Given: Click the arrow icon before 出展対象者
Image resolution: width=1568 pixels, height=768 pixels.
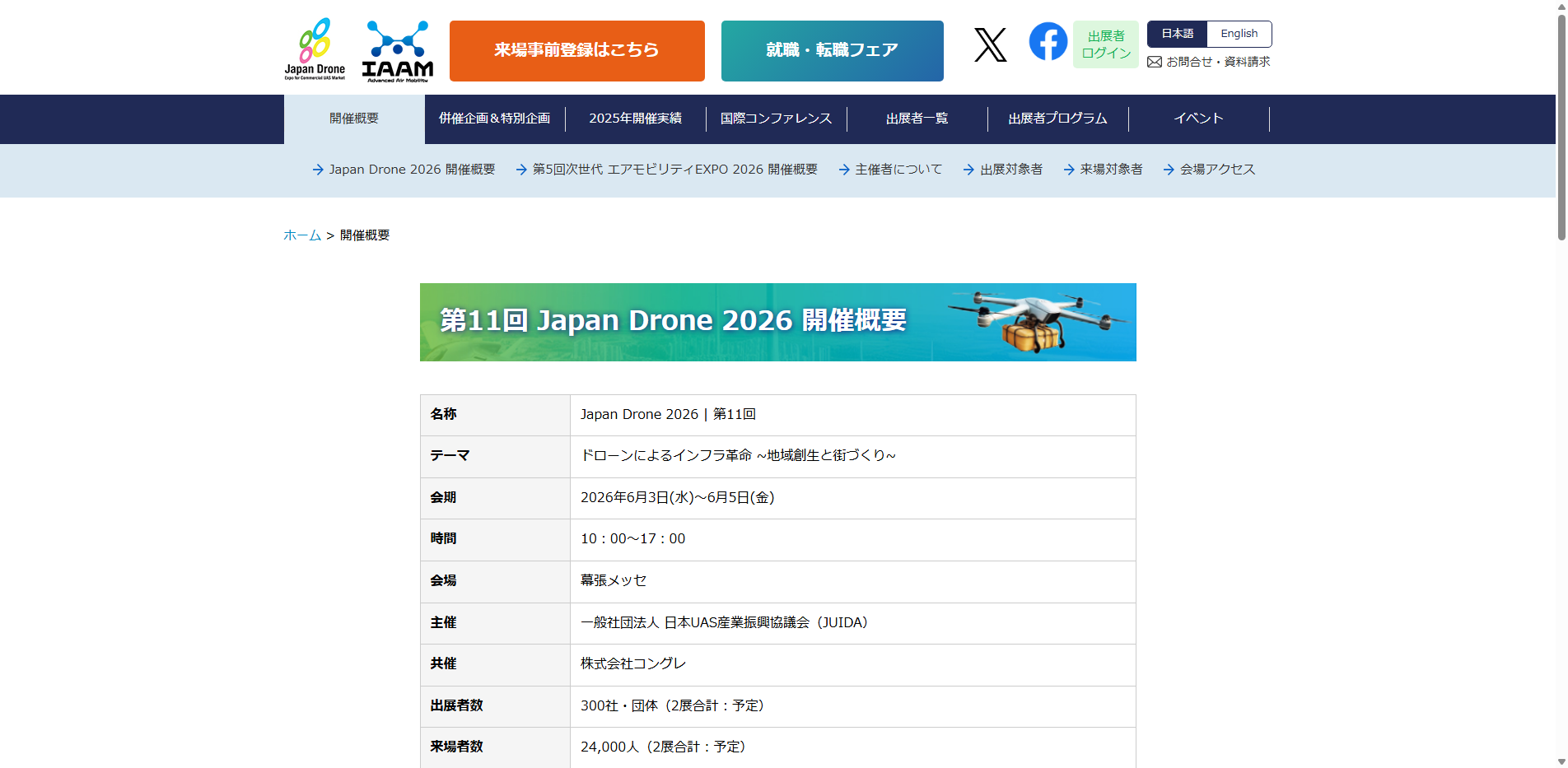Looking at the screenshot, I should coord(968,170).
